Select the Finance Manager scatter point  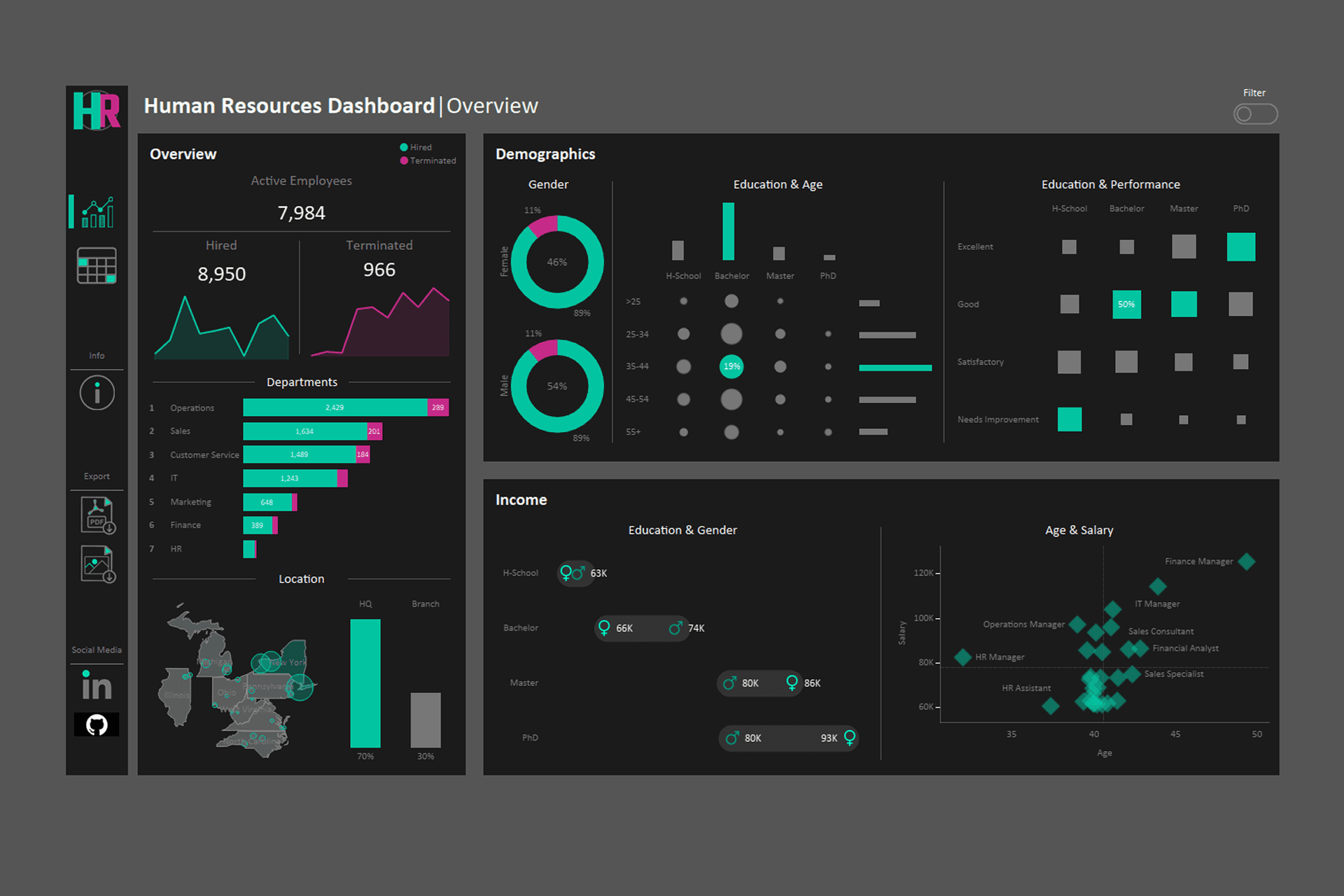pyautogui.click(x=1247, y=561)
